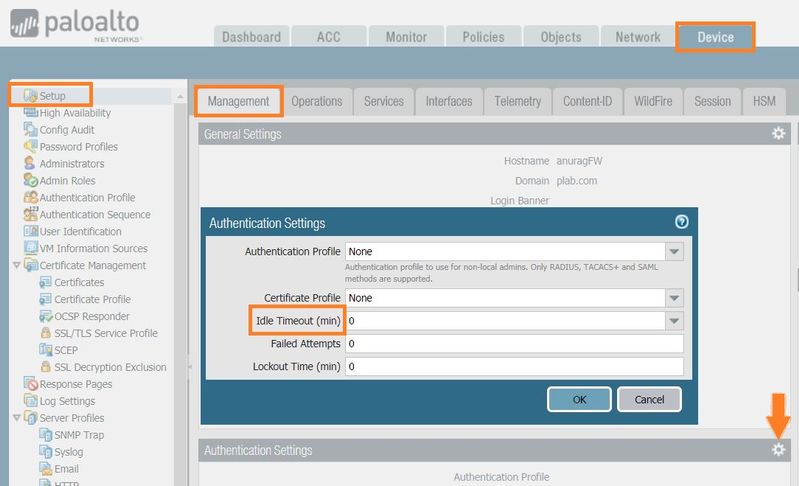Viewport: 799px width, 486px height.
Task: Click domain value plab.com
Action: pyautogui.click(x=577, y=181)
